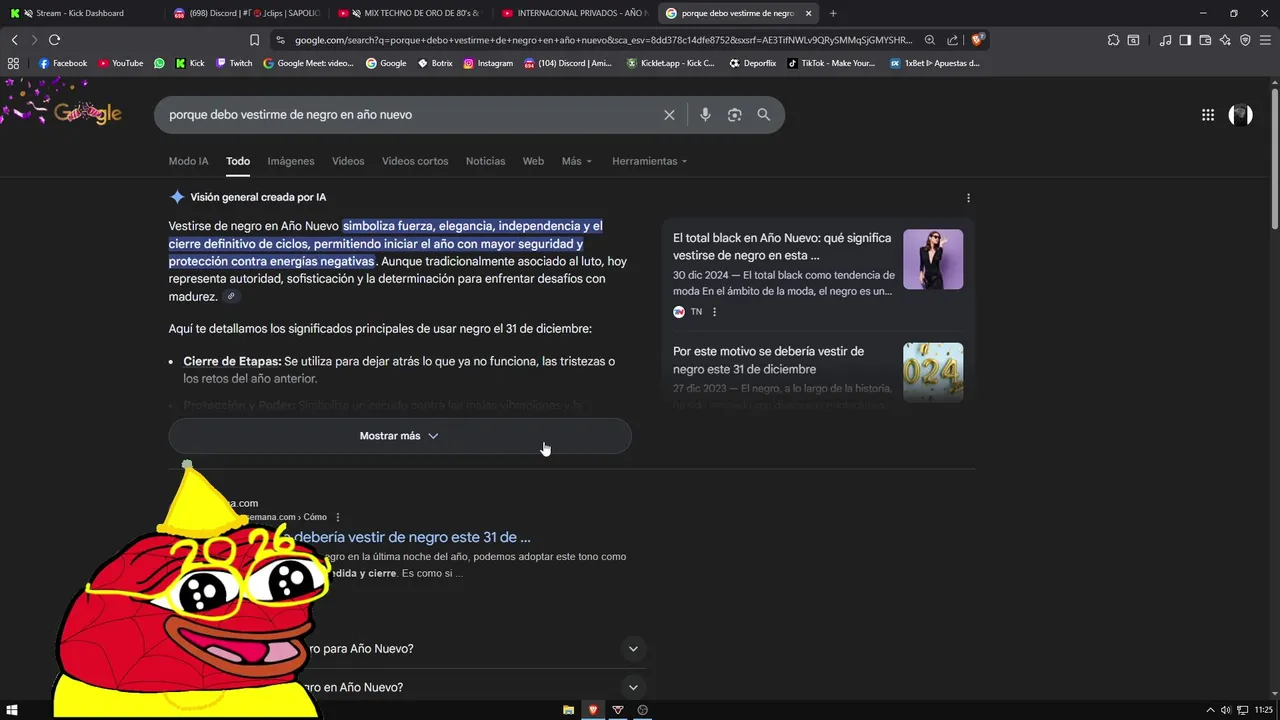Screen dimensions: 1280x720
Task: Open new browser tab
Action: (833, 13)
